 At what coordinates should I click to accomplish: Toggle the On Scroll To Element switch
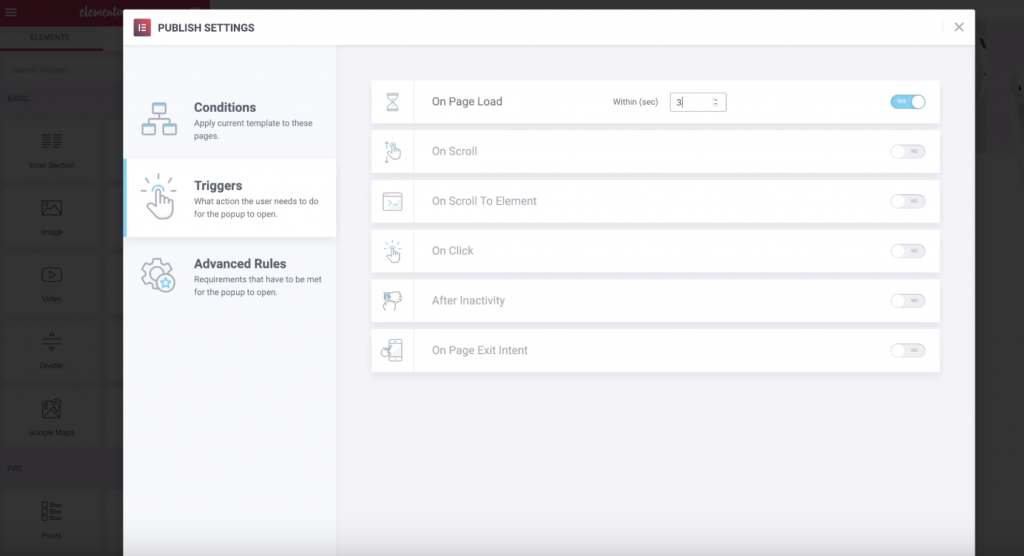[907, 201]
